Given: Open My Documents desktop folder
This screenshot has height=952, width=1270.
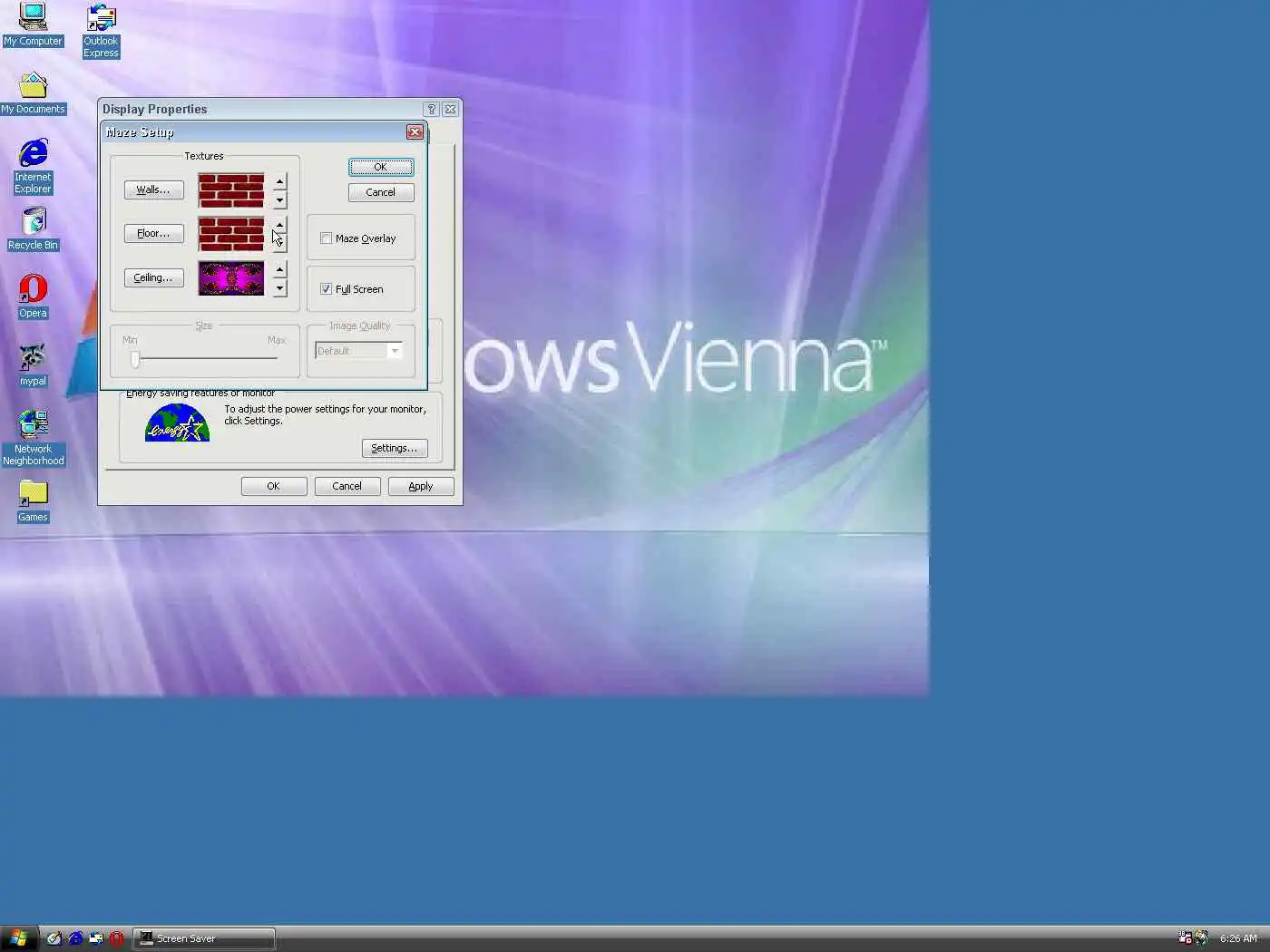Looking at the screenshot, I should coord(33,93).
